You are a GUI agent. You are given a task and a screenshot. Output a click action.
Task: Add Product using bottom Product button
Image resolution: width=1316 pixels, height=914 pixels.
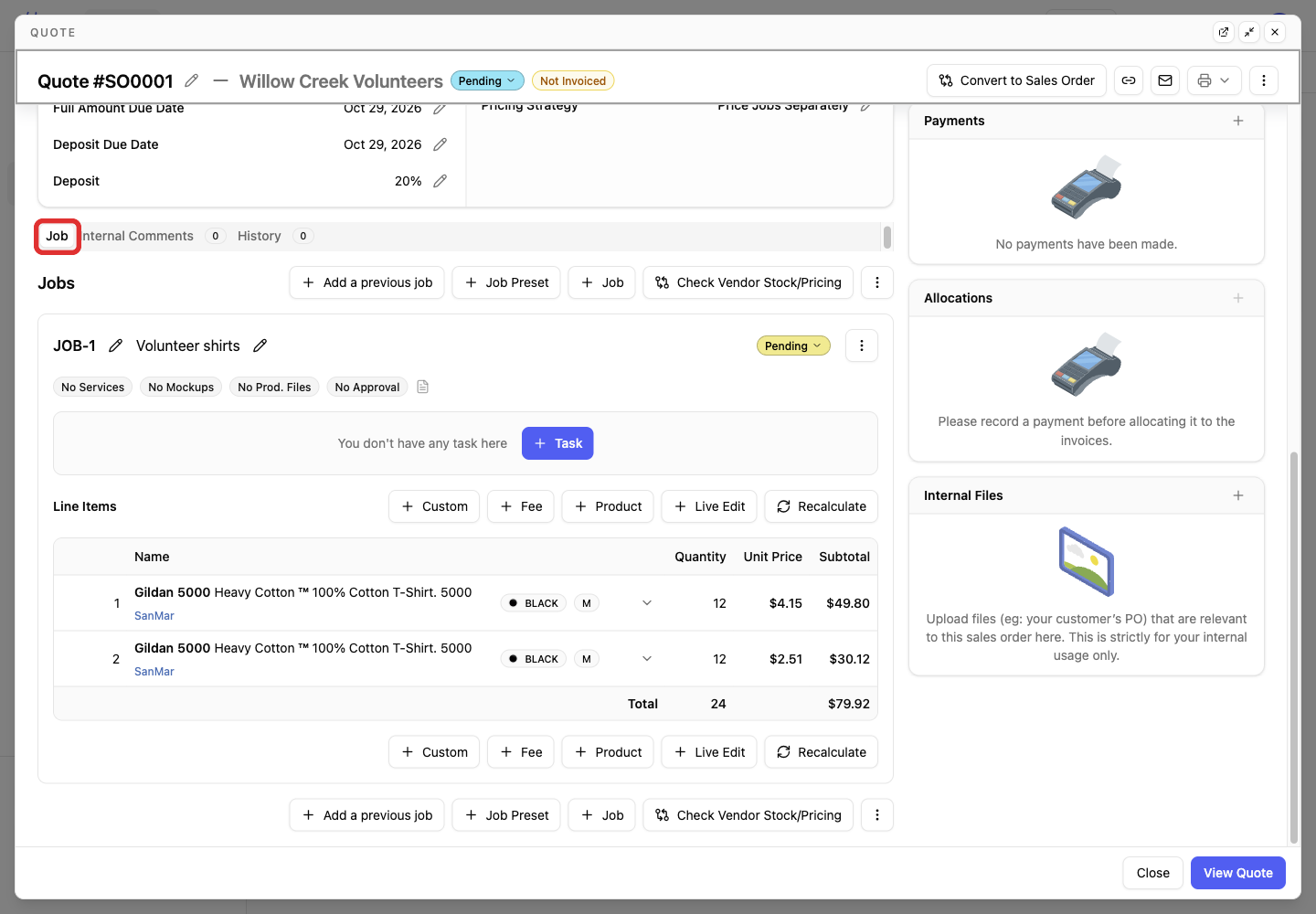[x=608, y=752]
